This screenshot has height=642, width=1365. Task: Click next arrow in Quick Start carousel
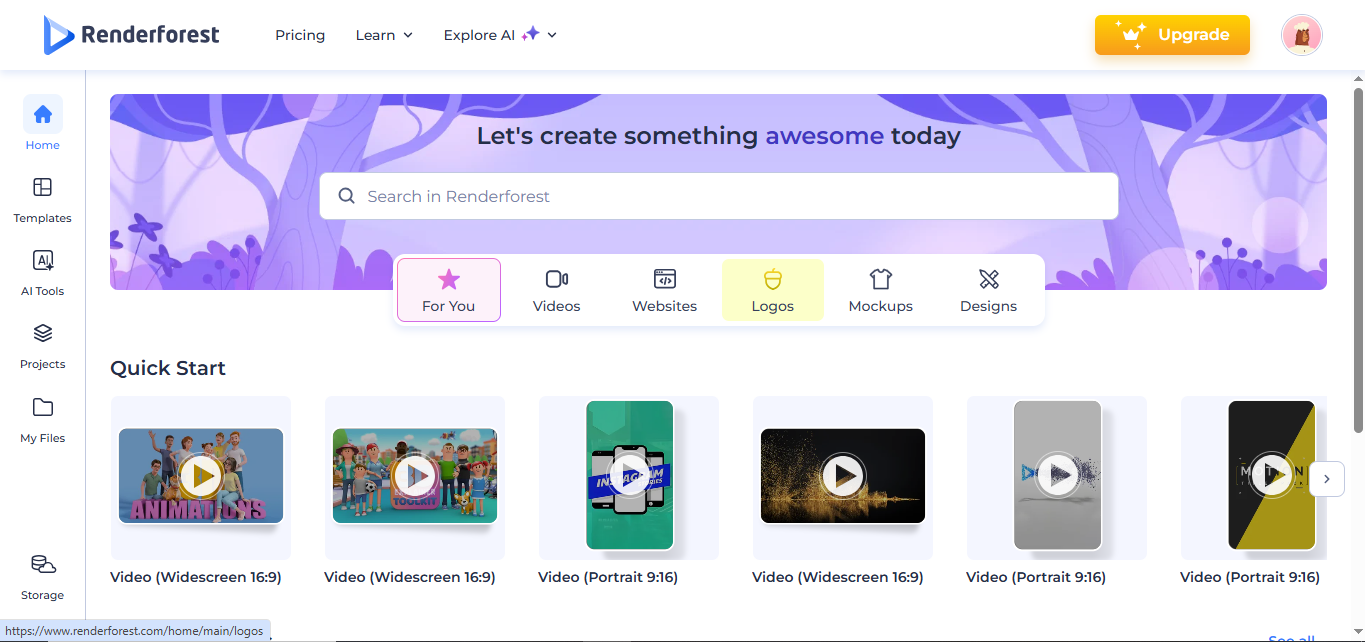pyautogui.click(x=1327, y=479)
